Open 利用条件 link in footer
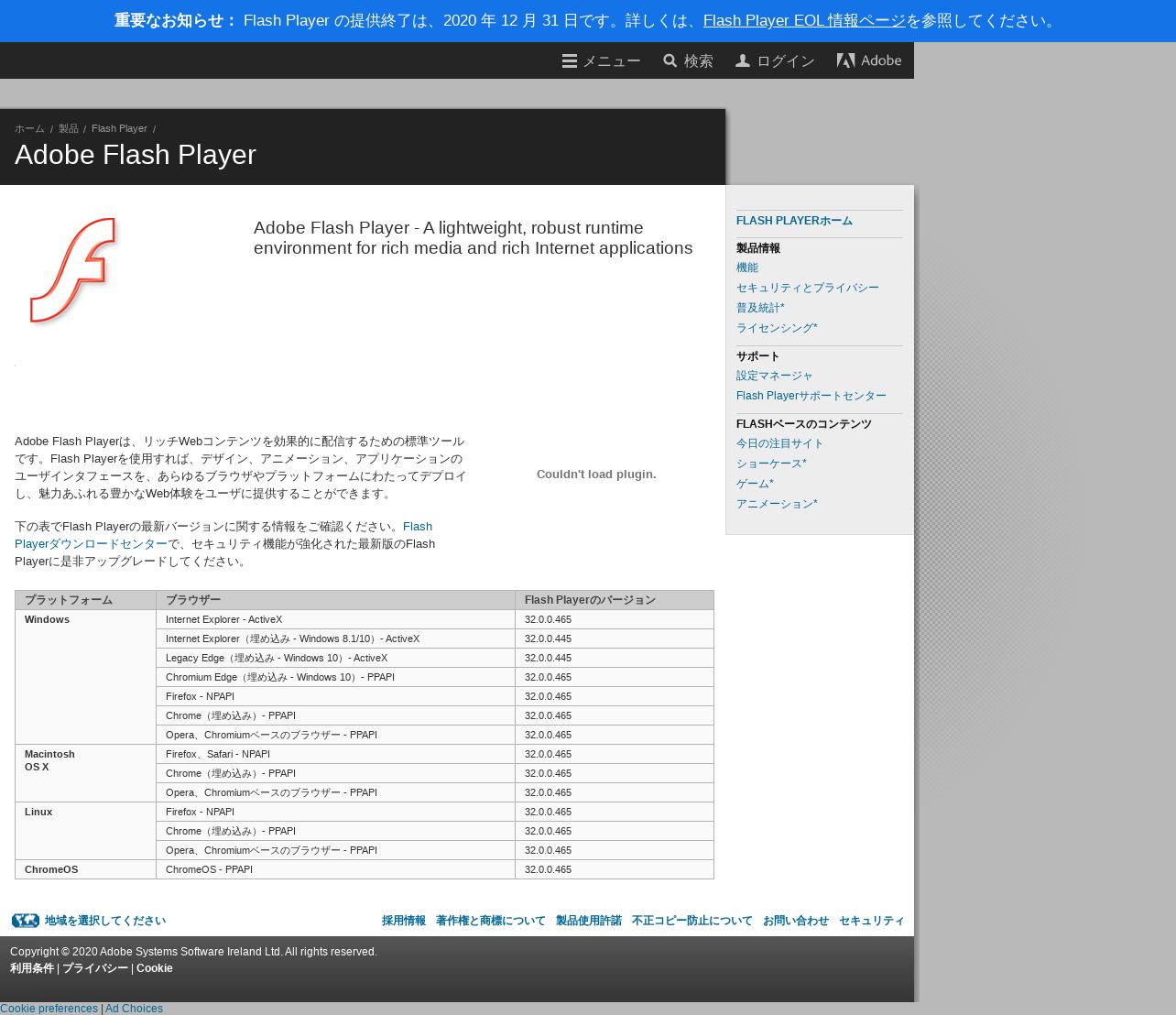1176x1015 pixels. click(32, 968)
